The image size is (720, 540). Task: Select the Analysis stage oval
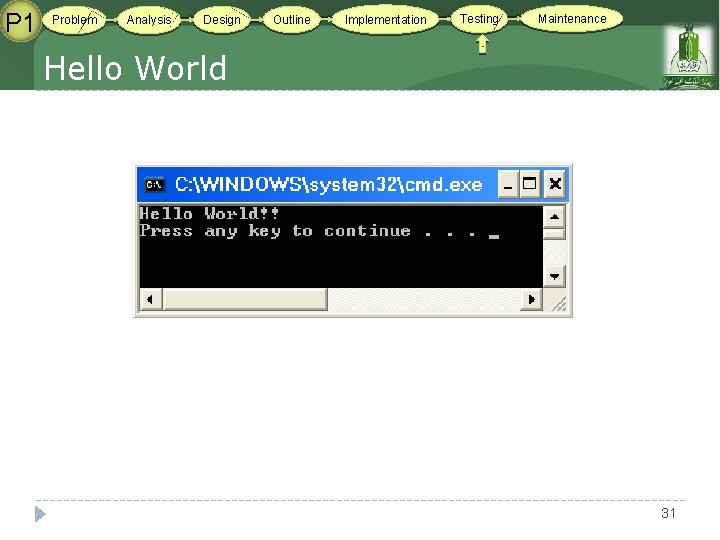pyautogui.click(x=149, y=20)
